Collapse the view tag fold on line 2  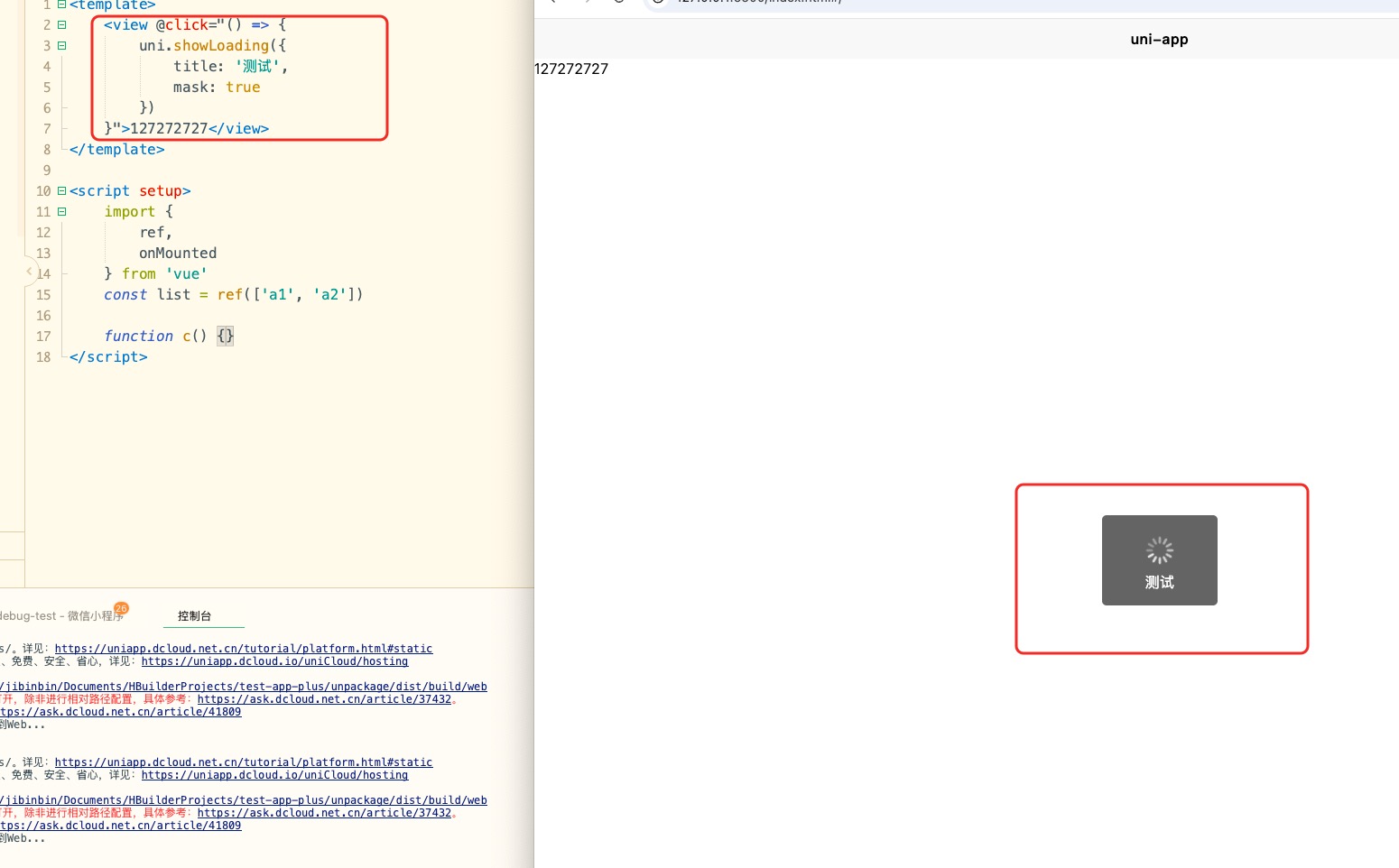point(61,25)
